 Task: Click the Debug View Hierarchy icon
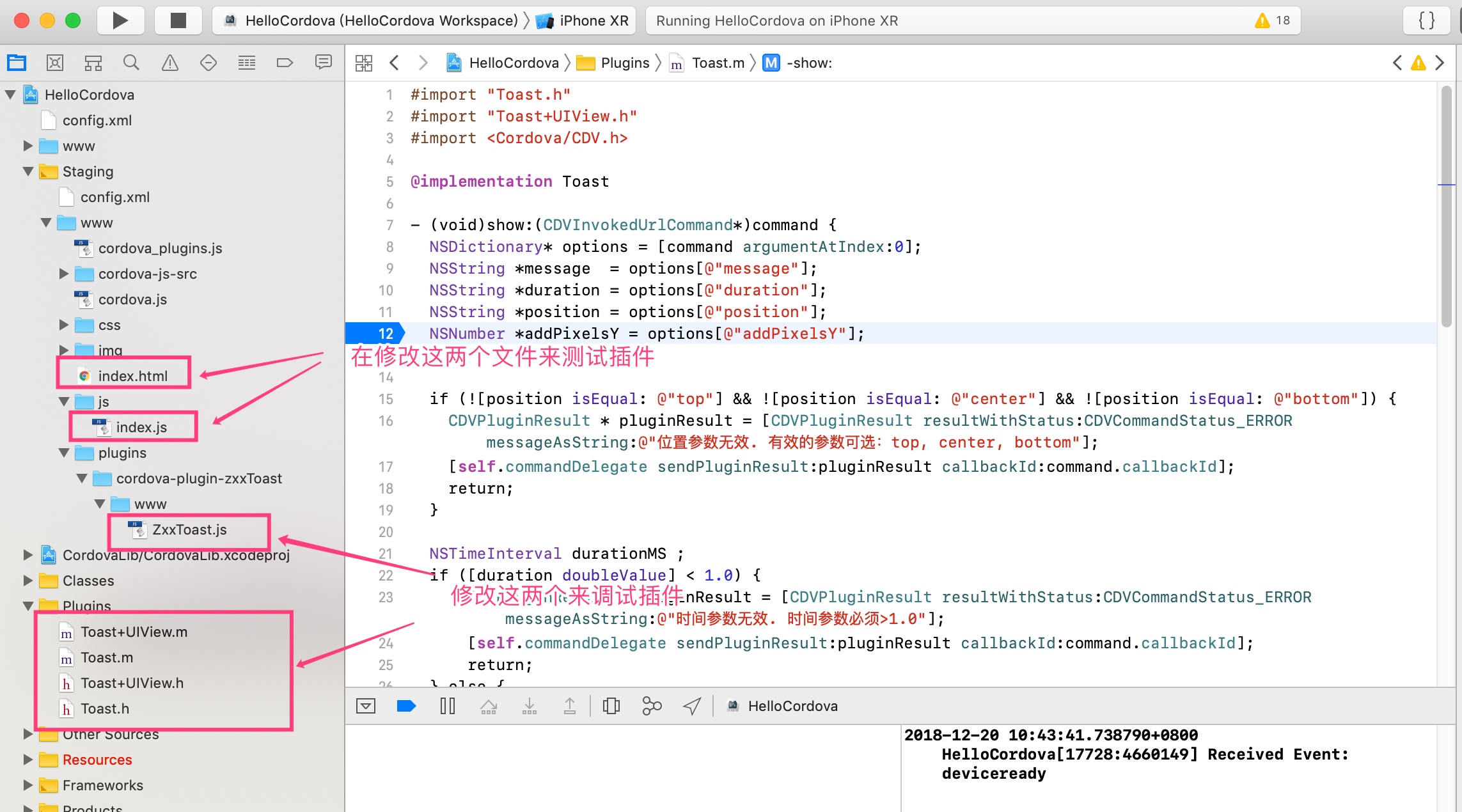[611, 706]
